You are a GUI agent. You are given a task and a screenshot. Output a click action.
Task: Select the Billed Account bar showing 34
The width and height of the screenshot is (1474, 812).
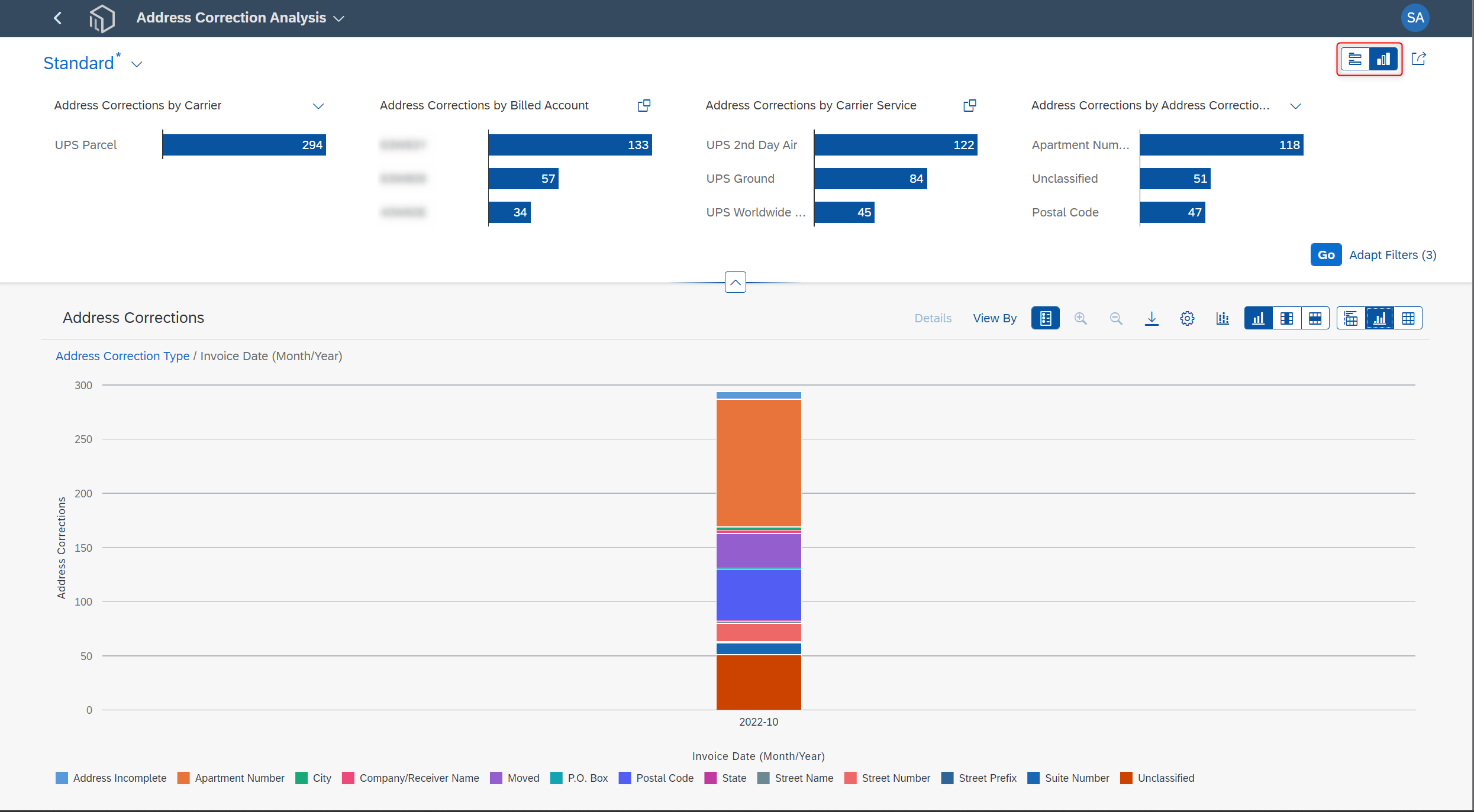point(509,212)
